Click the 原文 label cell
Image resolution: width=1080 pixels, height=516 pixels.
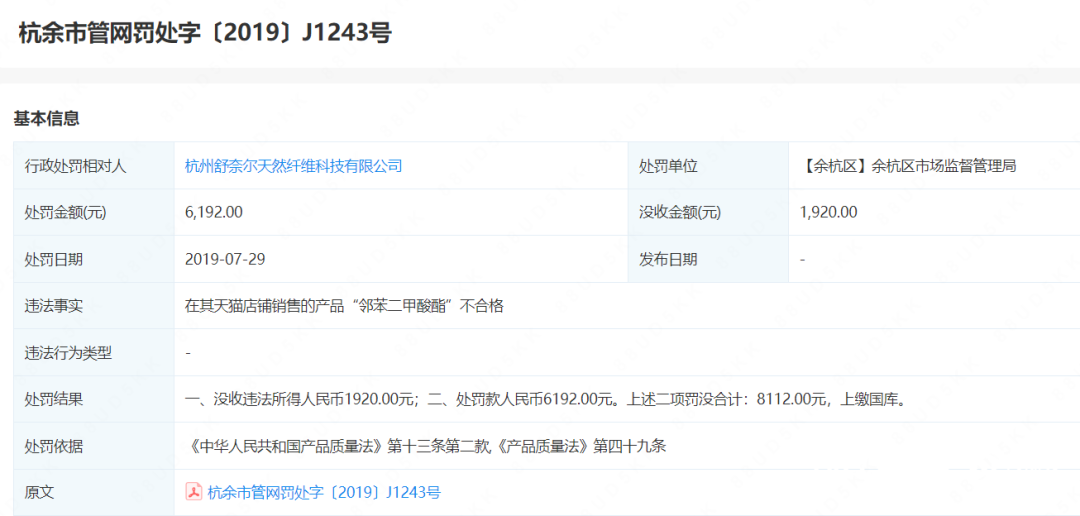tap(94, 493)
